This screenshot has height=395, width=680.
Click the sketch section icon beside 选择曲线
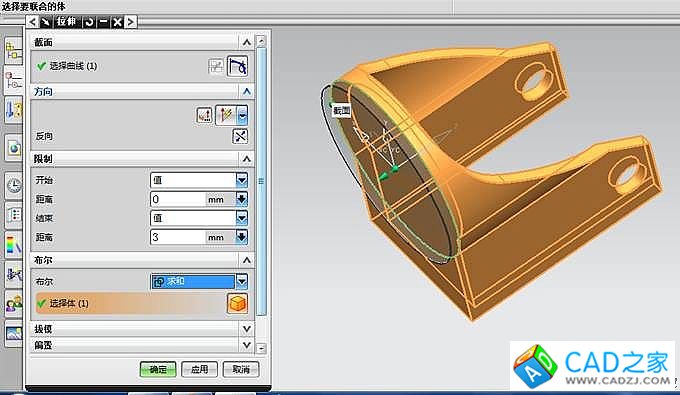click(216, 66)
